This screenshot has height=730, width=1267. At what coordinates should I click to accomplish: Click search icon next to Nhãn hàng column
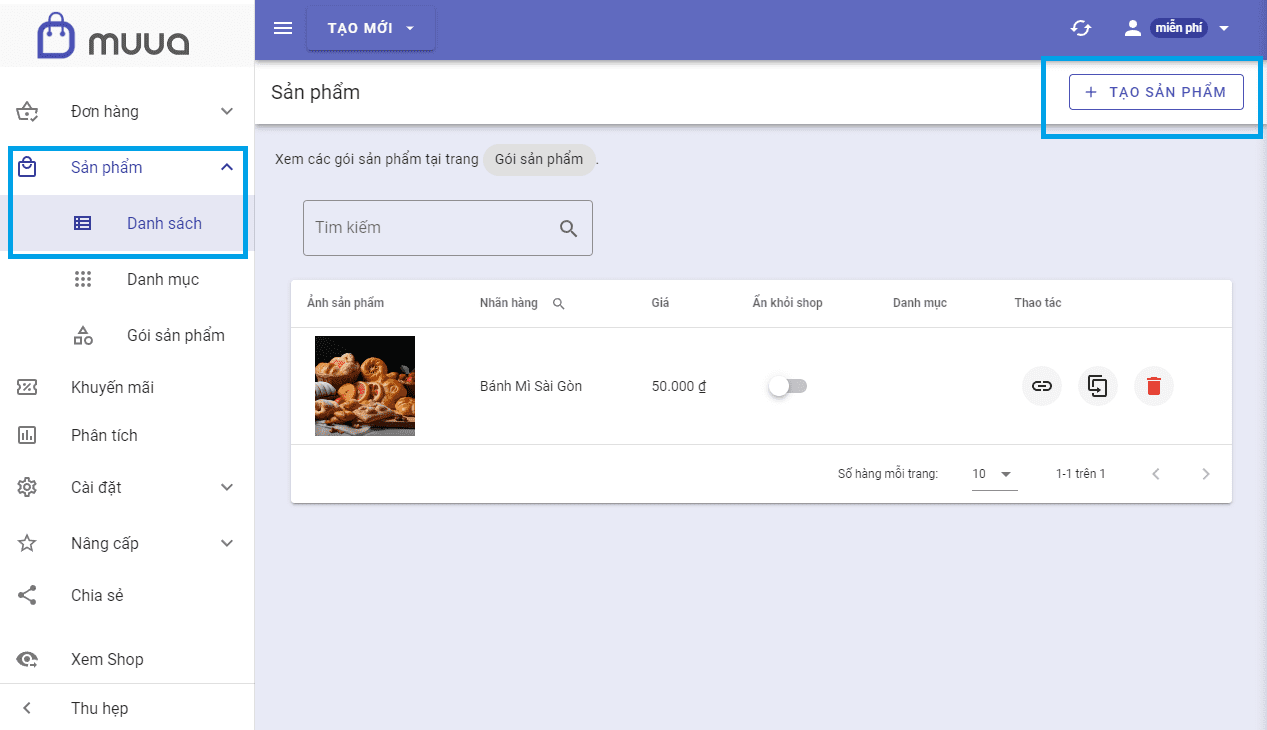point(559,303)
